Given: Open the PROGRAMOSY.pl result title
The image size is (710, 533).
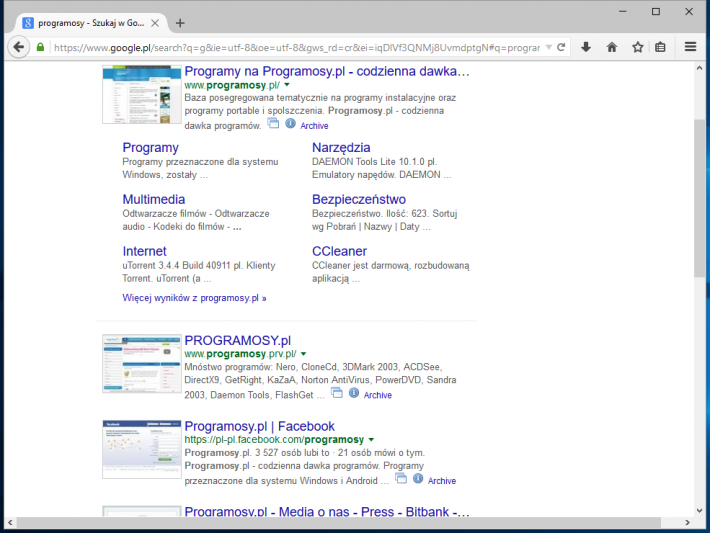Looking at the screenshot, I should 238,340.
